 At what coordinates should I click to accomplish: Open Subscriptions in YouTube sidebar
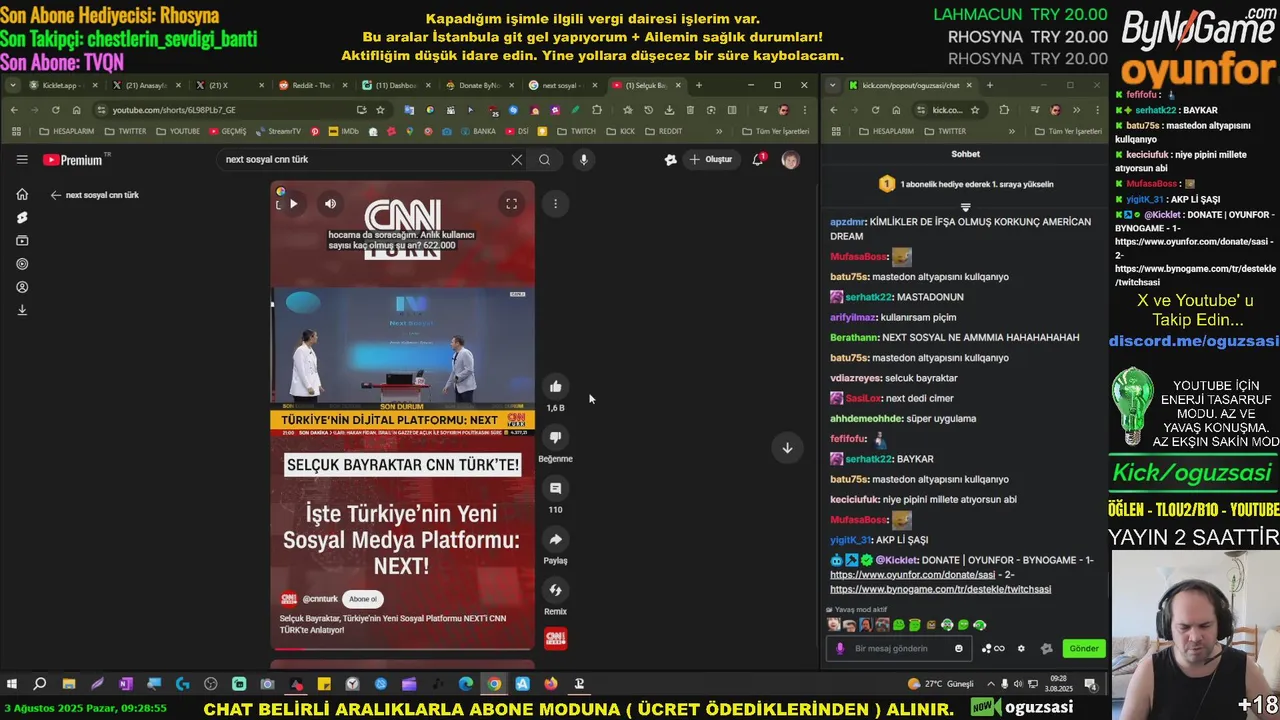click(x=22, y=240)
